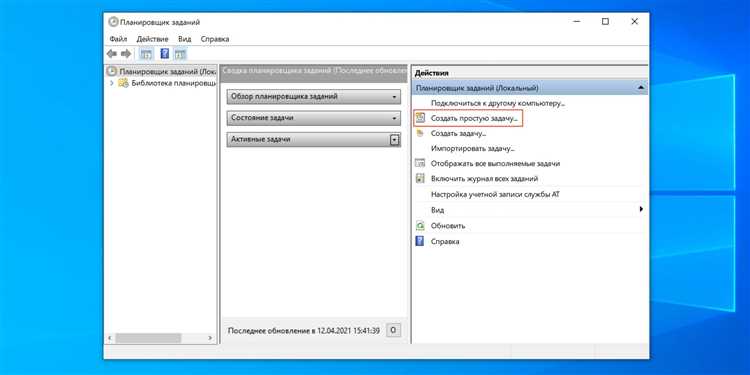This screenshot has width=750, height=375.
Task: Open the Действие menu
Action: [152, 39]
